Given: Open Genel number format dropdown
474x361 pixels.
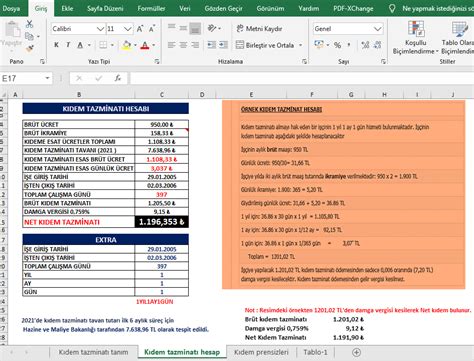Looking at the screenshot, I should click(x=377, y=29).
